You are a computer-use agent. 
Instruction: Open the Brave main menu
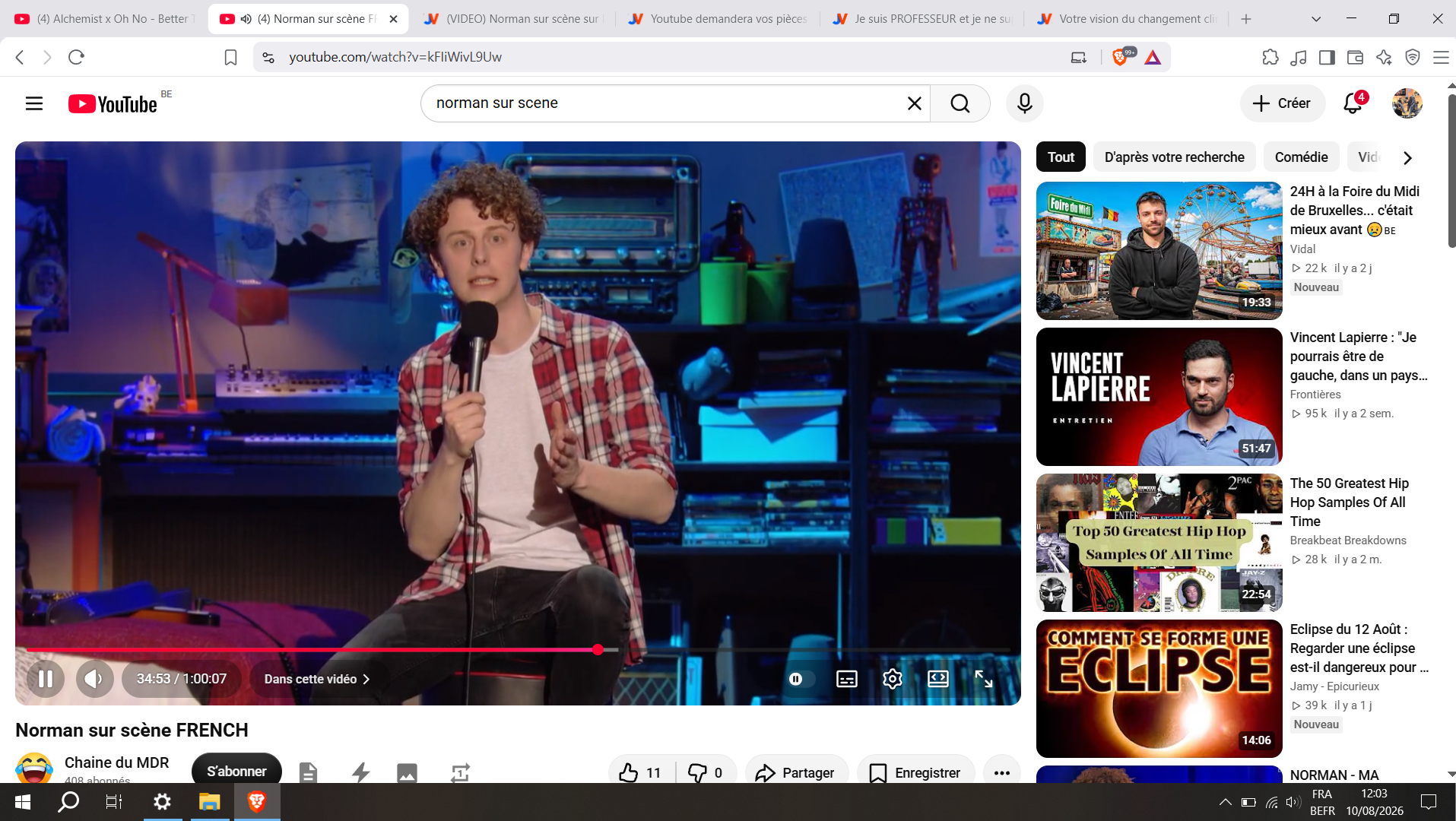[x=1441, y=57]
